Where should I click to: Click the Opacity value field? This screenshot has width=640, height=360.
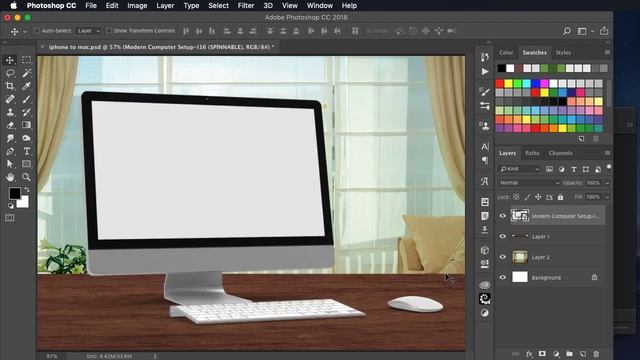(594, 183)
